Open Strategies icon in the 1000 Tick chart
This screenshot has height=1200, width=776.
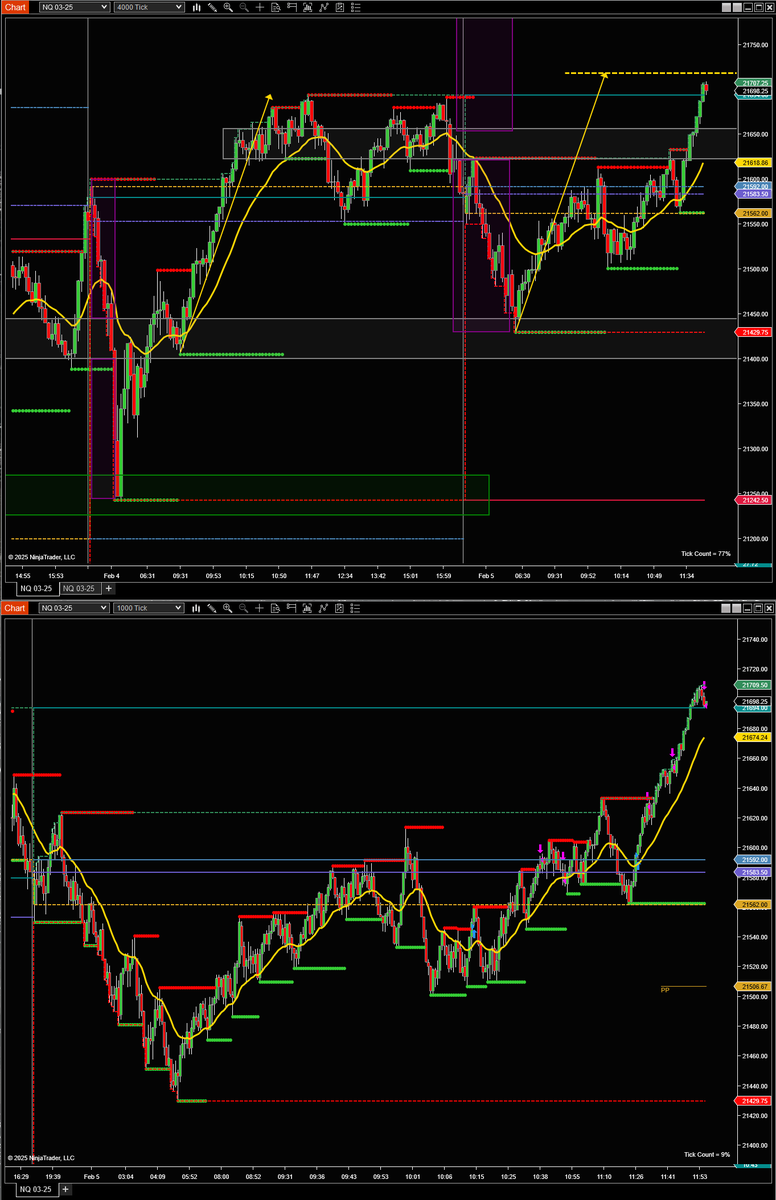coord(340,608)
